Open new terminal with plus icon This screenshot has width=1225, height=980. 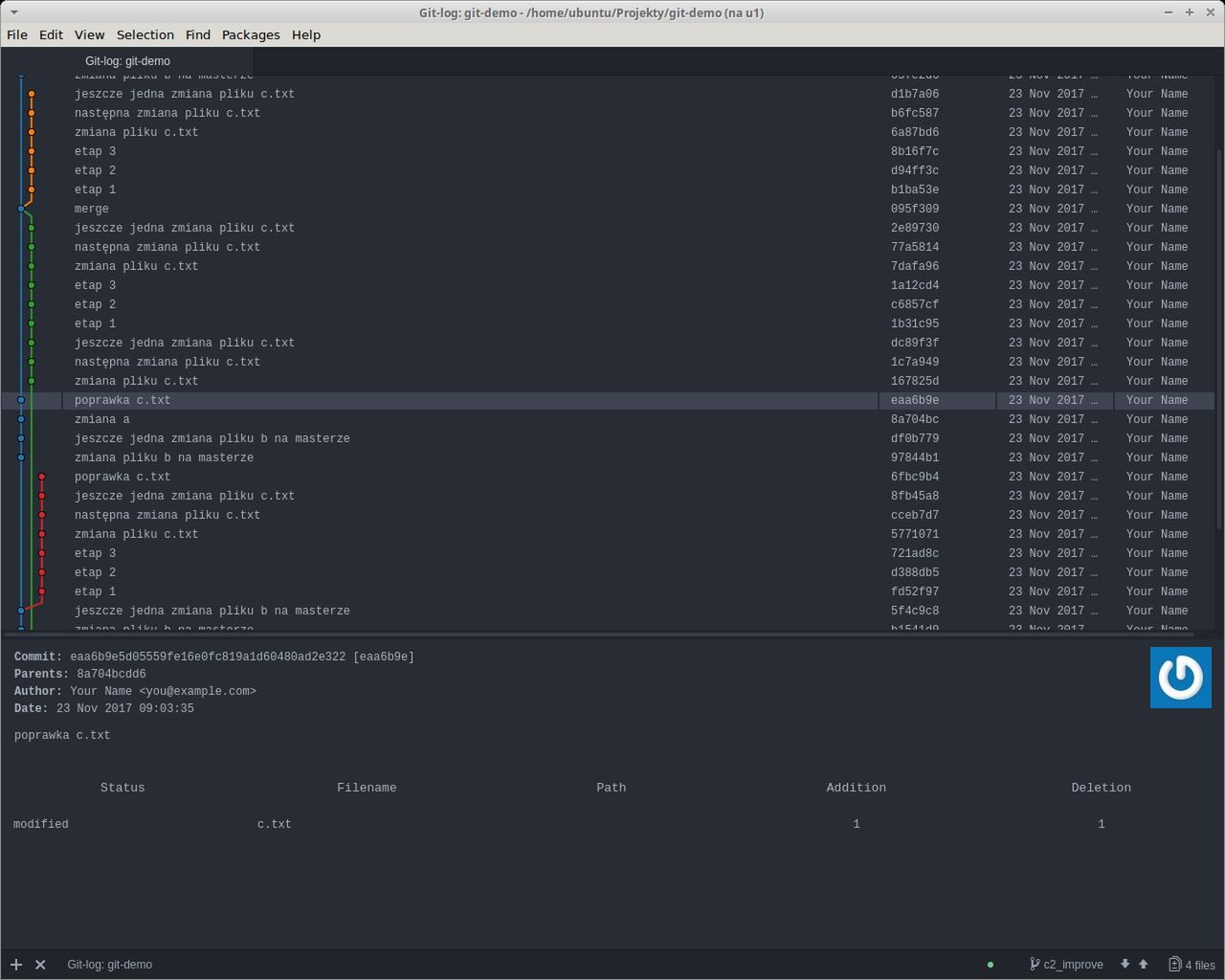click(x=16, y=965)
